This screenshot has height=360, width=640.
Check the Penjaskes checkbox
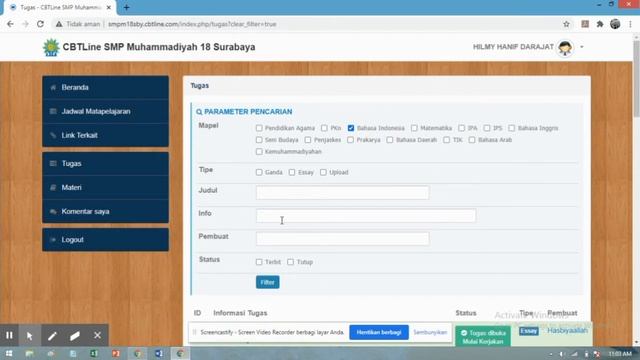pyautogui.click(x=308, y=140)
